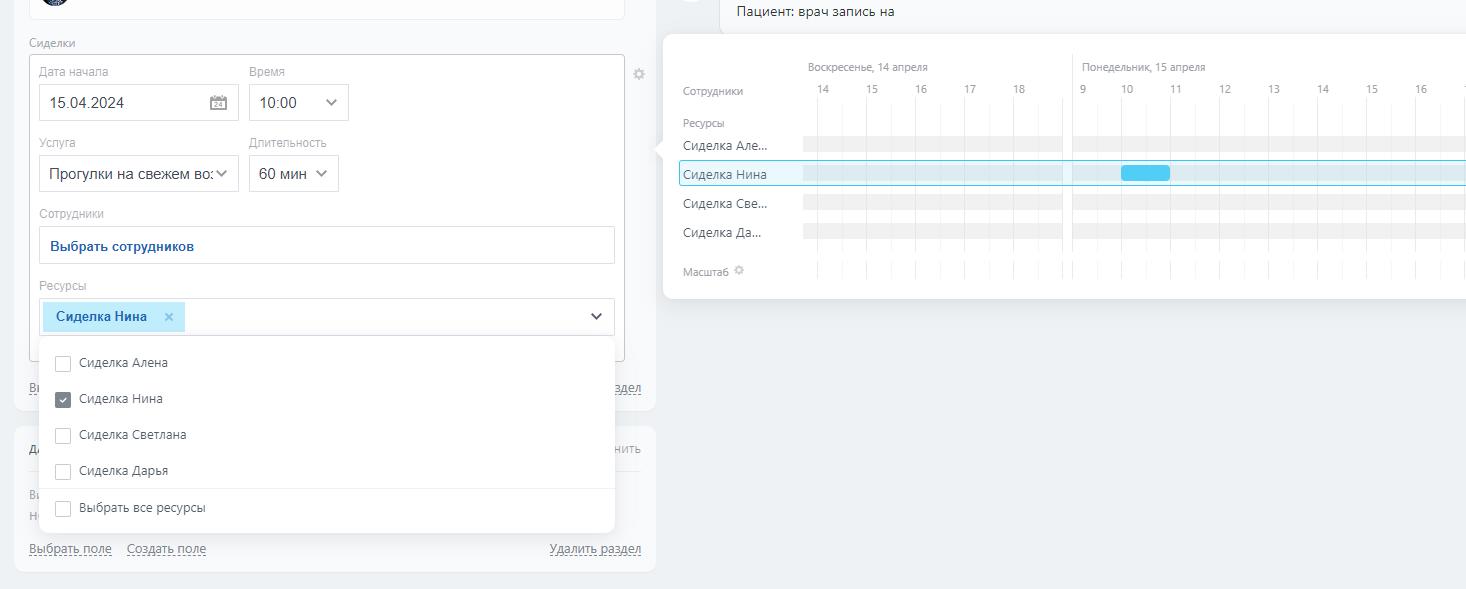Enable Выбрать все ресурсы checkbox
This screenshot has height=589, width=1466.
[63, 509]
